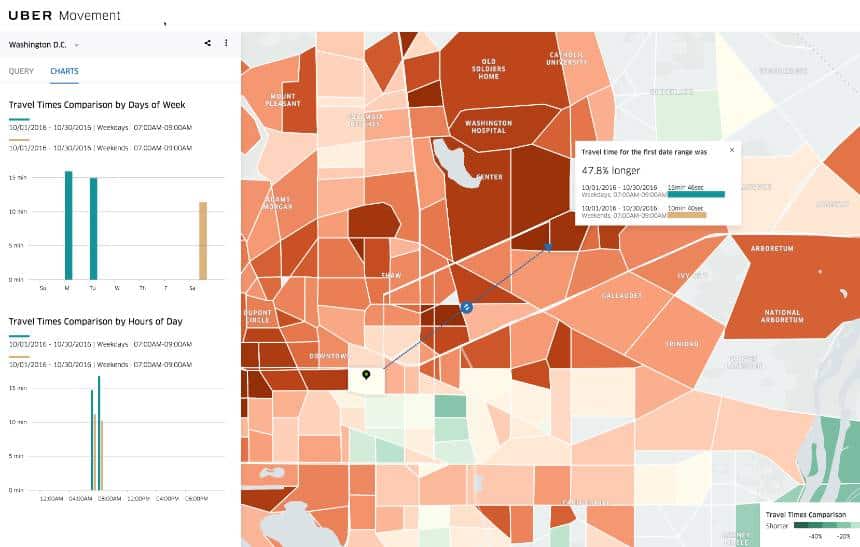Image resolution: width=860 pixels, height=547 pixels.
Task: Click the Dupont Circle zone label
Action: (x=258, y=317)
